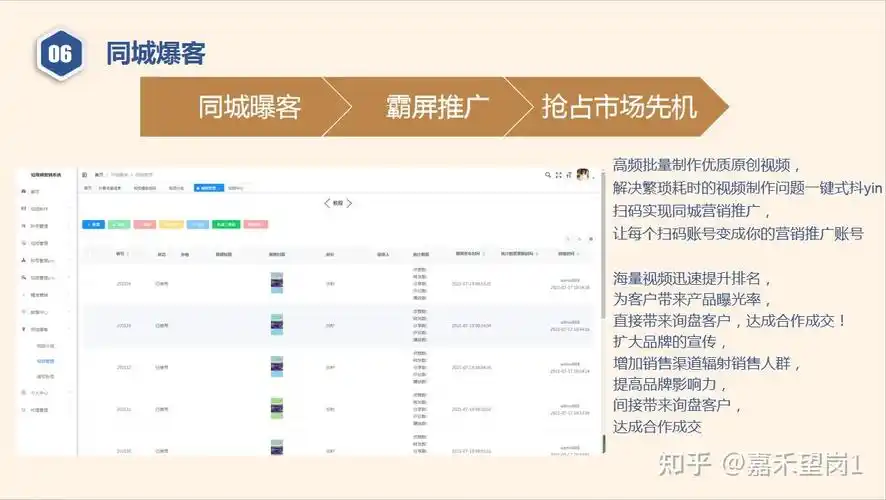886x500 pixels.
Task: Go to 首页 in the breadcrumb
Action: click(x=99, y=175)
